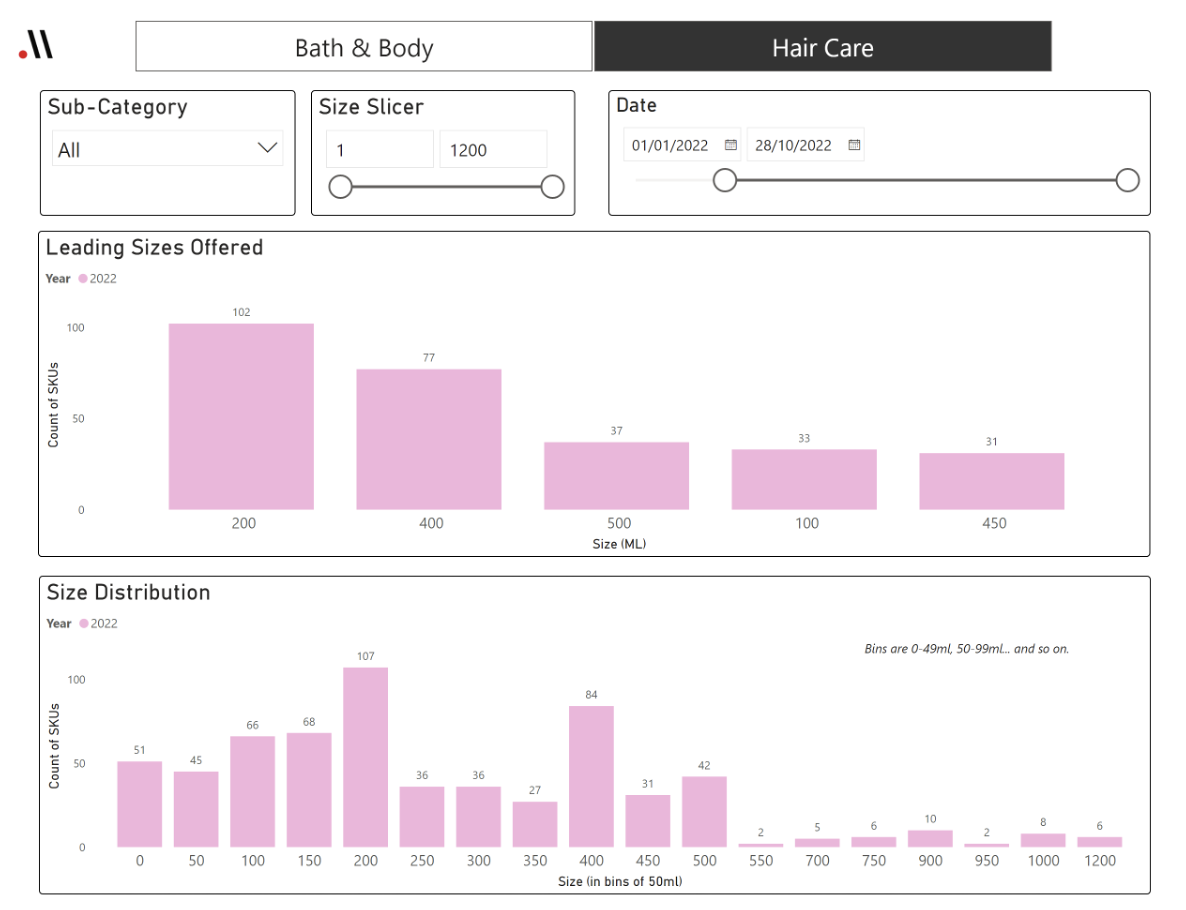Select the 400 bin bar in Size Distribution
This screenshot has width=1186, height=910.
[x=592, y=776]
